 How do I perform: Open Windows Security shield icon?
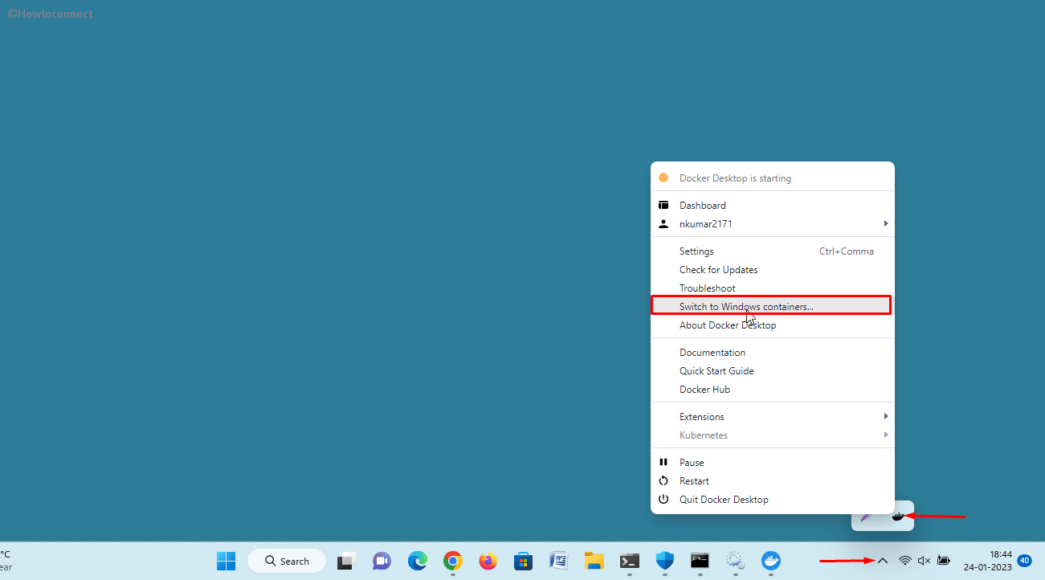click(664, 561)
